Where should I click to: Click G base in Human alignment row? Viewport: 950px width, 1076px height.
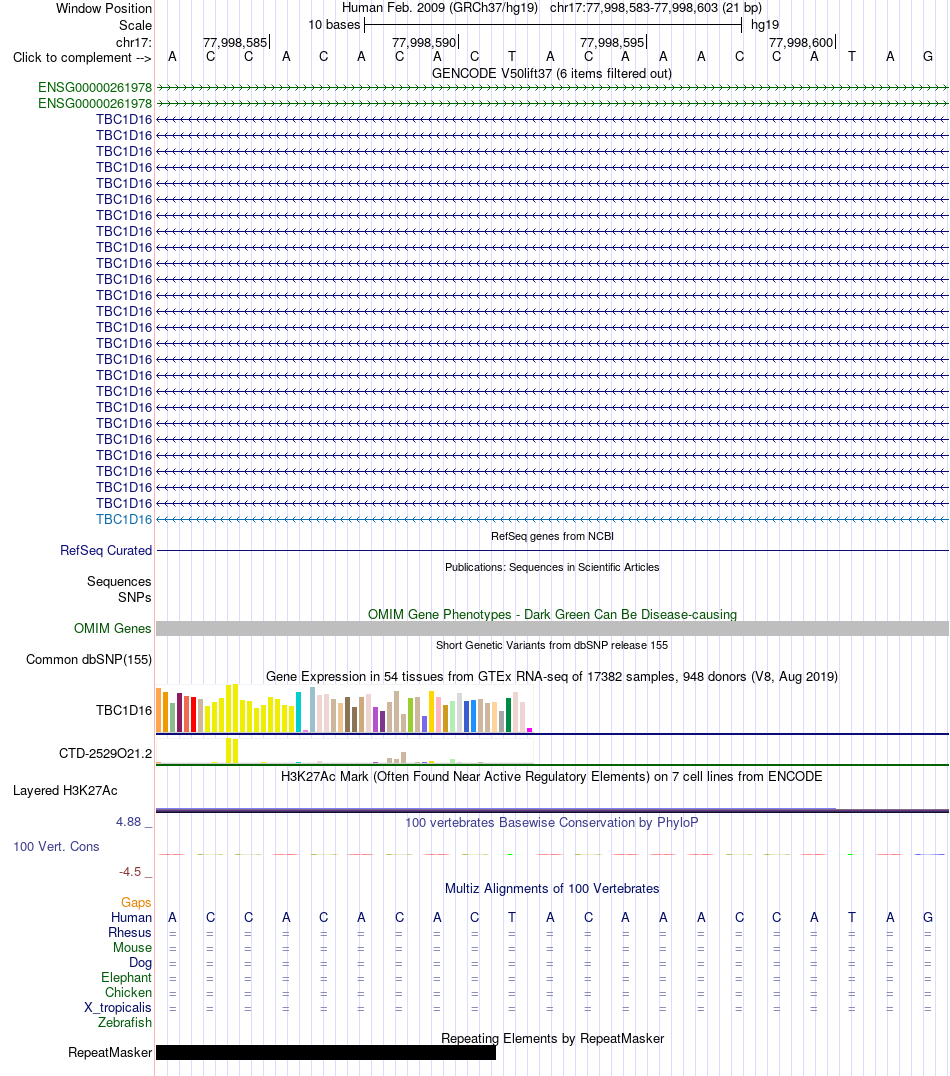928,917
